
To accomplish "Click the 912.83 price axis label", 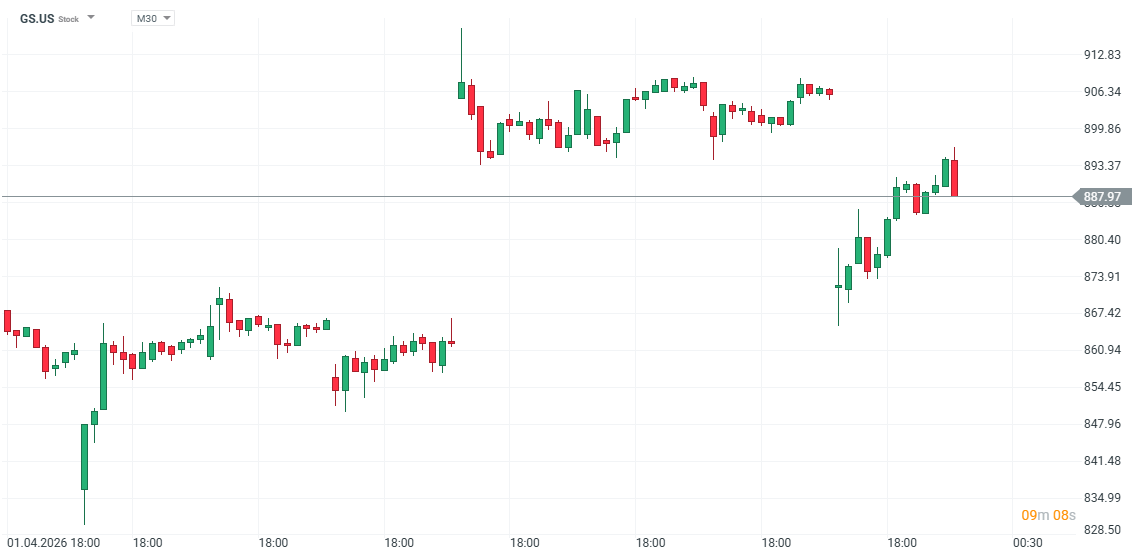I will coord(1102,55).
